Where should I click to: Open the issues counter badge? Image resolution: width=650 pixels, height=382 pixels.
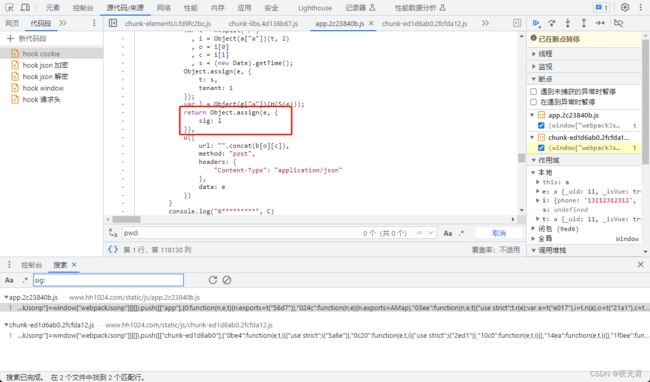[x=601, y=7]
